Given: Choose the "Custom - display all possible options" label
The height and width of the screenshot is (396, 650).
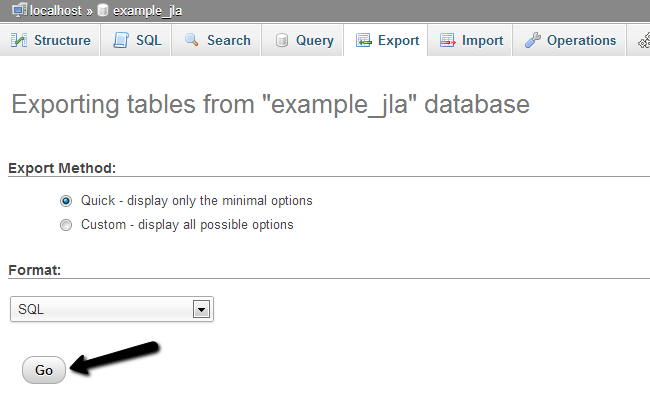Looking at the screenshot, I should (187, 225).
